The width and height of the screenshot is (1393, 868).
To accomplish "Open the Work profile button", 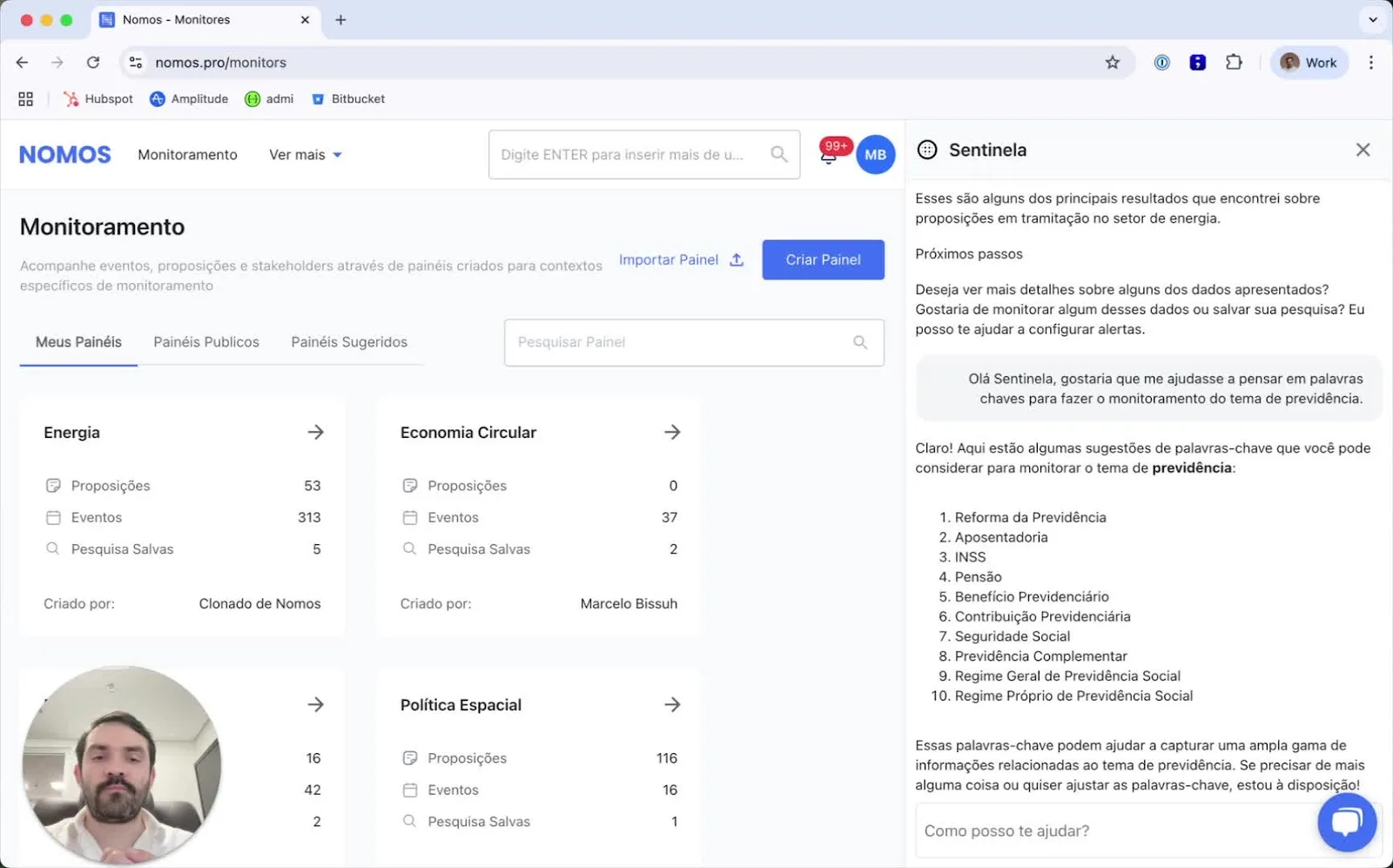I will 1309,63.
